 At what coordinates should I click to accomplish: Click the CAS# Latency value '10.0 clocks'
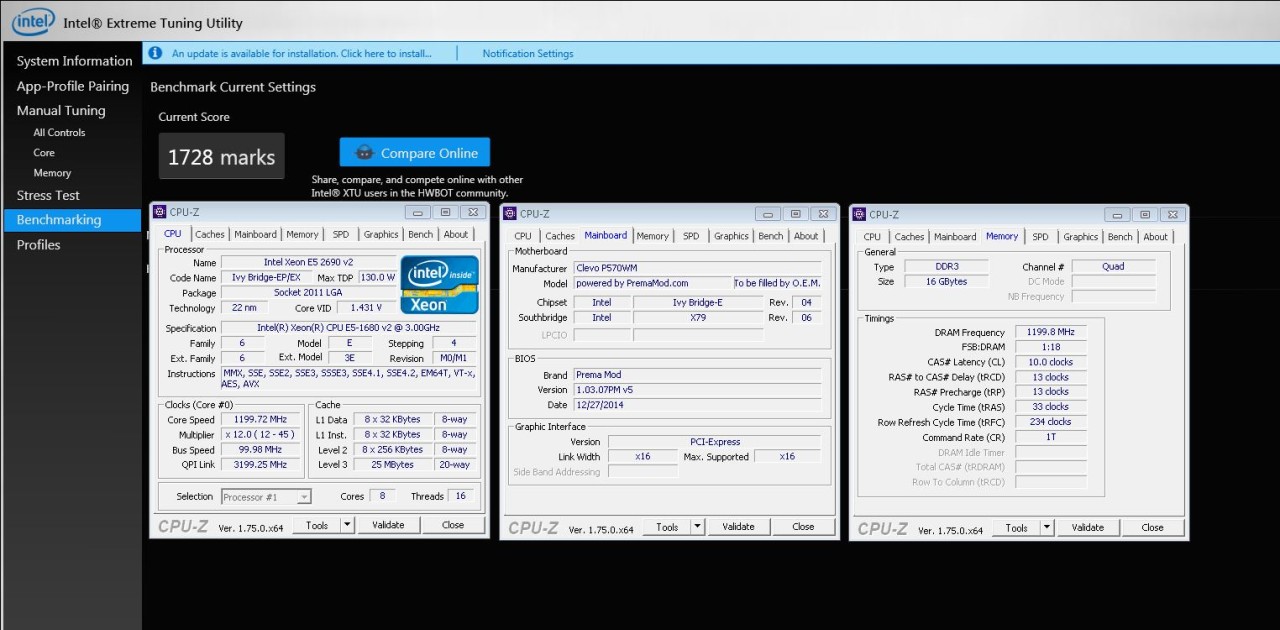pyautogui.click(x=1050, y=362)
